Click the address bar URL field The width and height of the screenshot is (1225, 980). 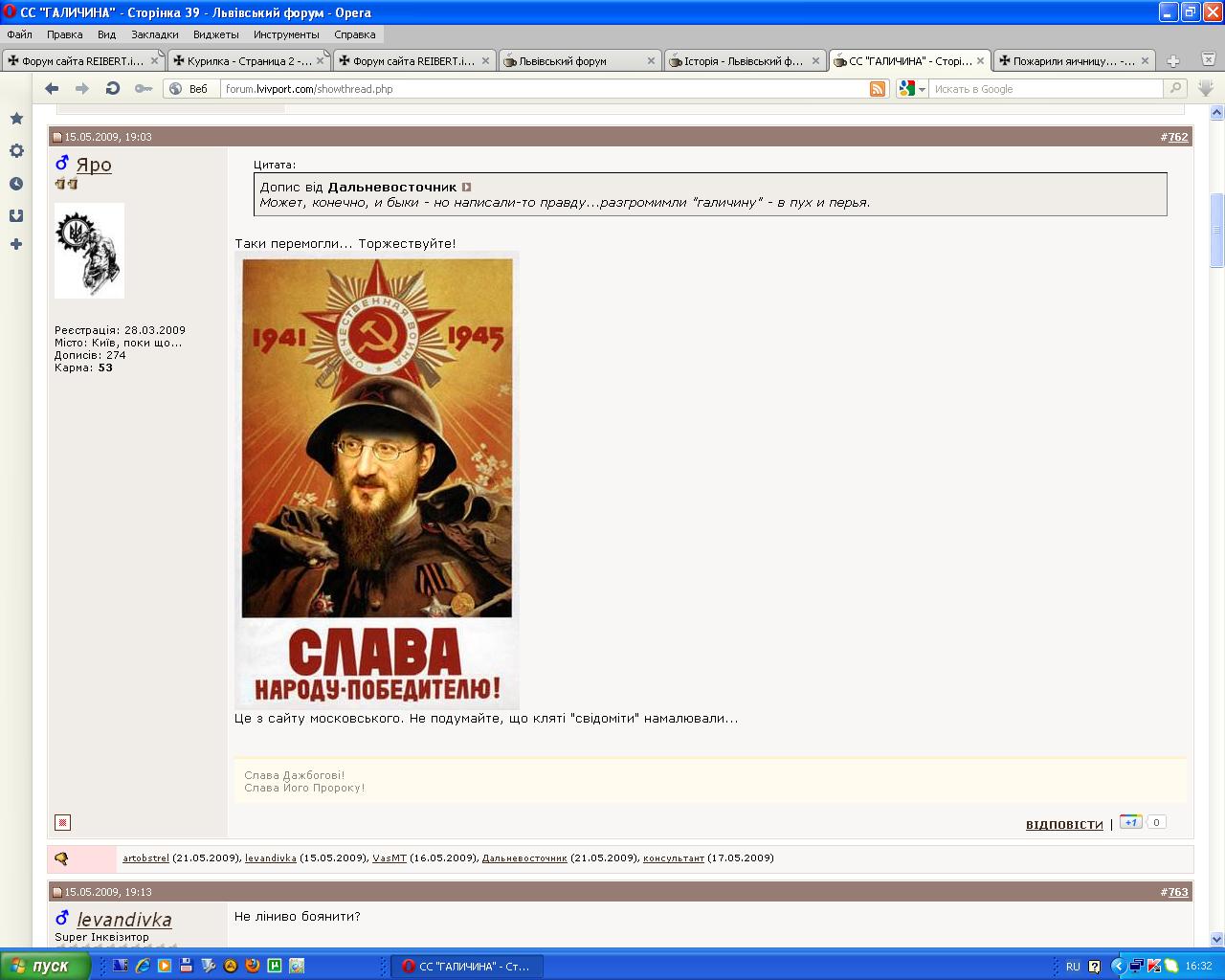click(x=544, y=89)
